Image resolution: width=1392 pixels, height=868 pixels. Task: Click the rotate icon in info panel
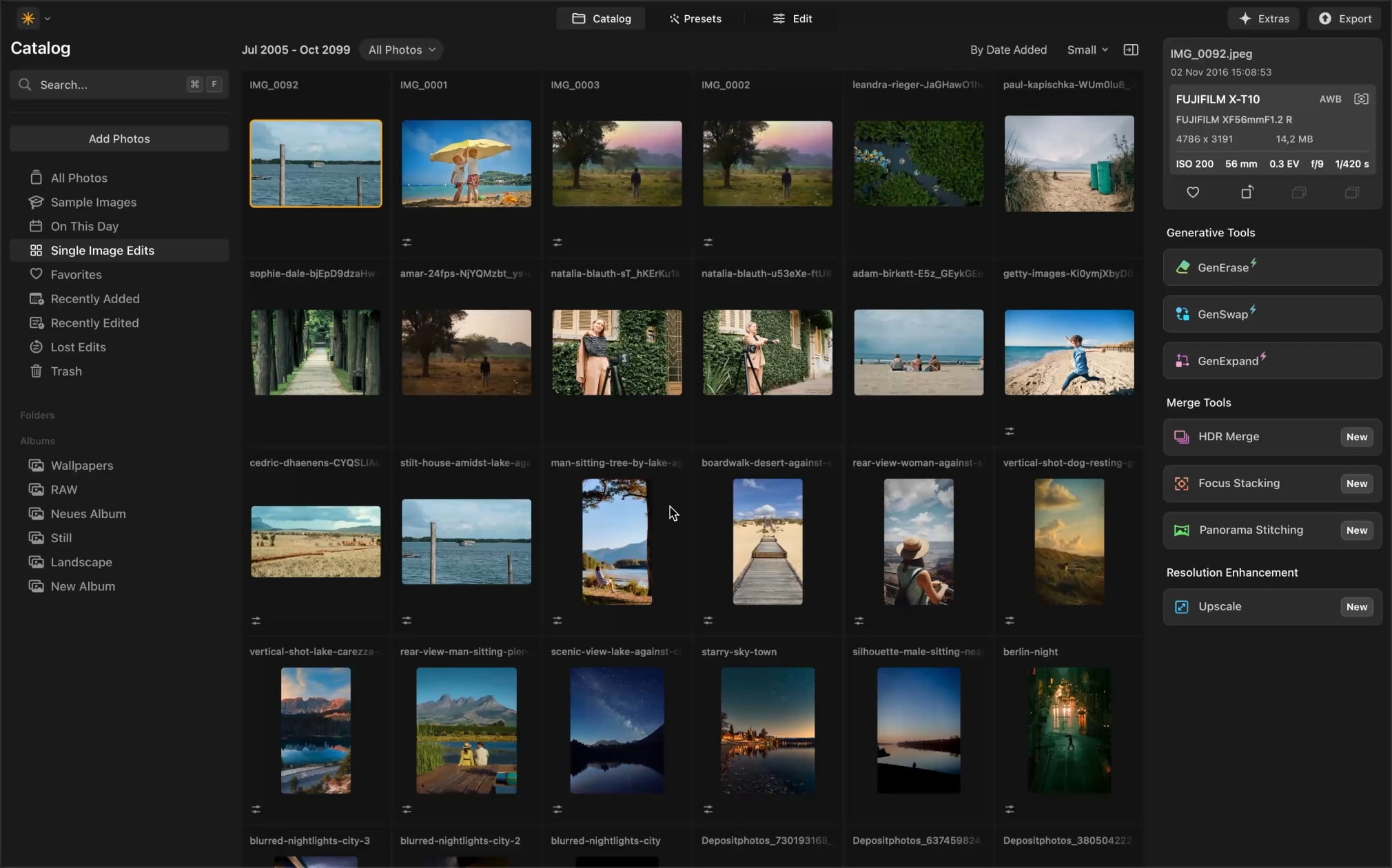[x=1247, y=192]
